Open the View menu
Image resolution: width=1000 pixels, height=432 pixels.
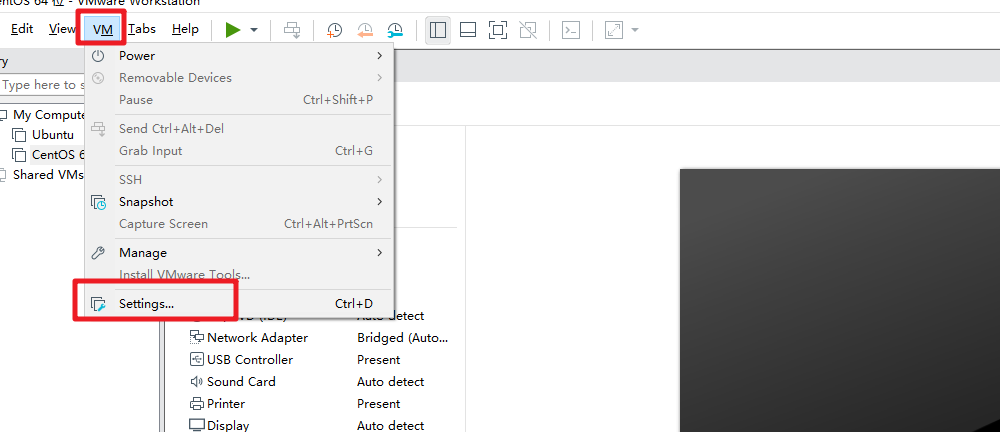point(62,29)
